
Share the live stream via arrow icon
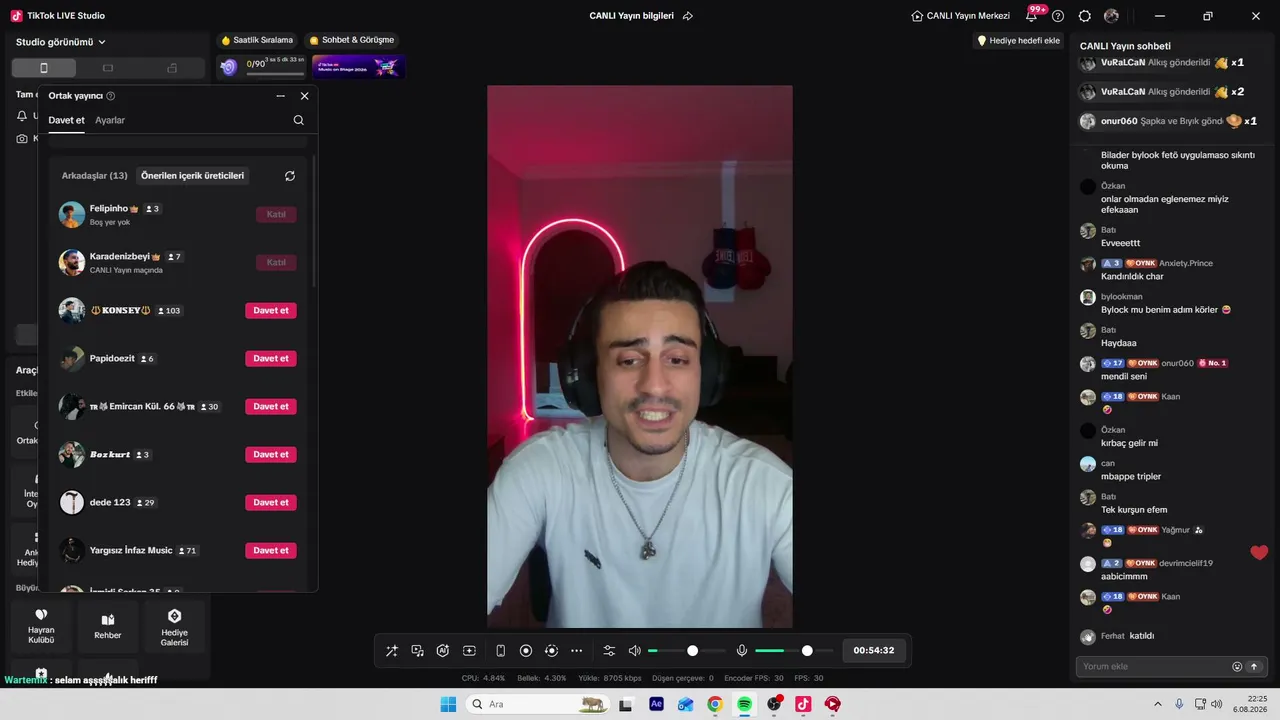click(x=688, y=16)
